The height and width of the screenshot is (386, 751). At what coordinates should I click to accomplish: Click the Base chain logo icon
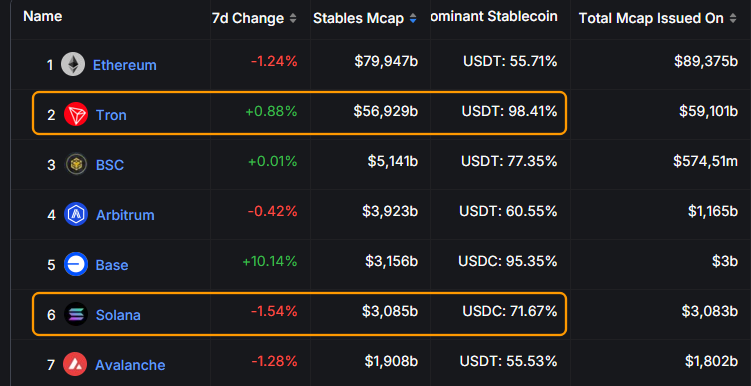point(76,264)
